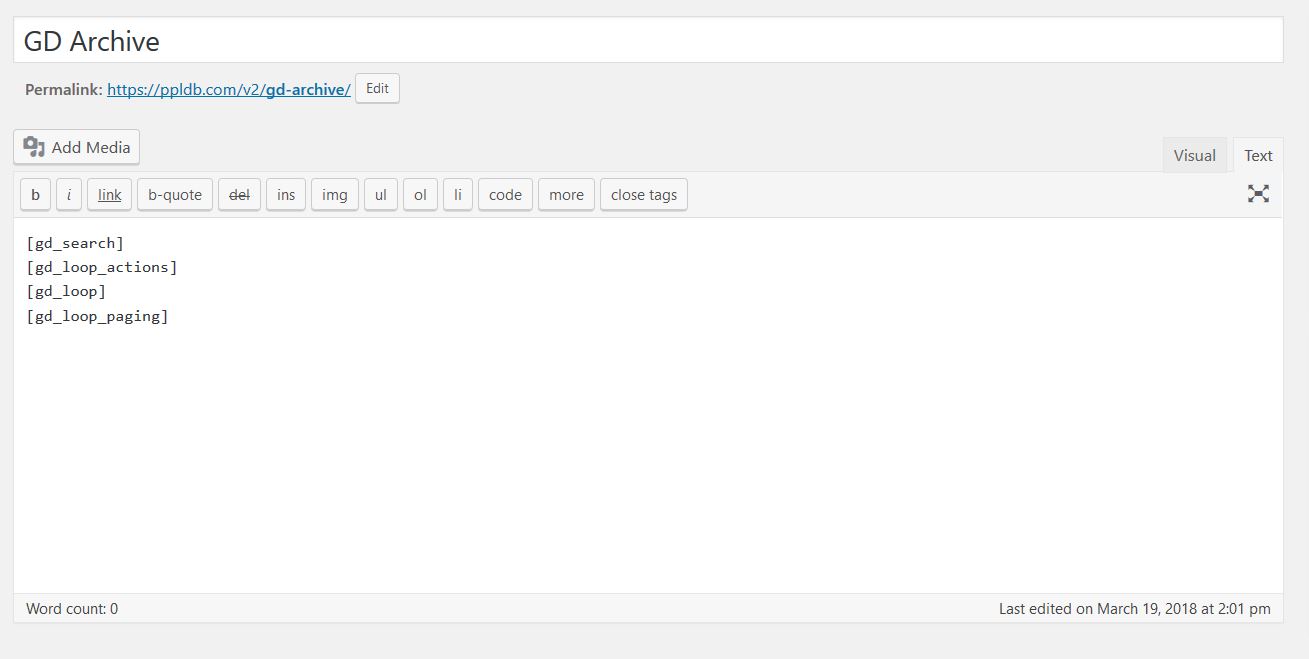Click the code quicktag button
The width and height of the screenshot is (1309, 659).
click(x=505, y=195)
